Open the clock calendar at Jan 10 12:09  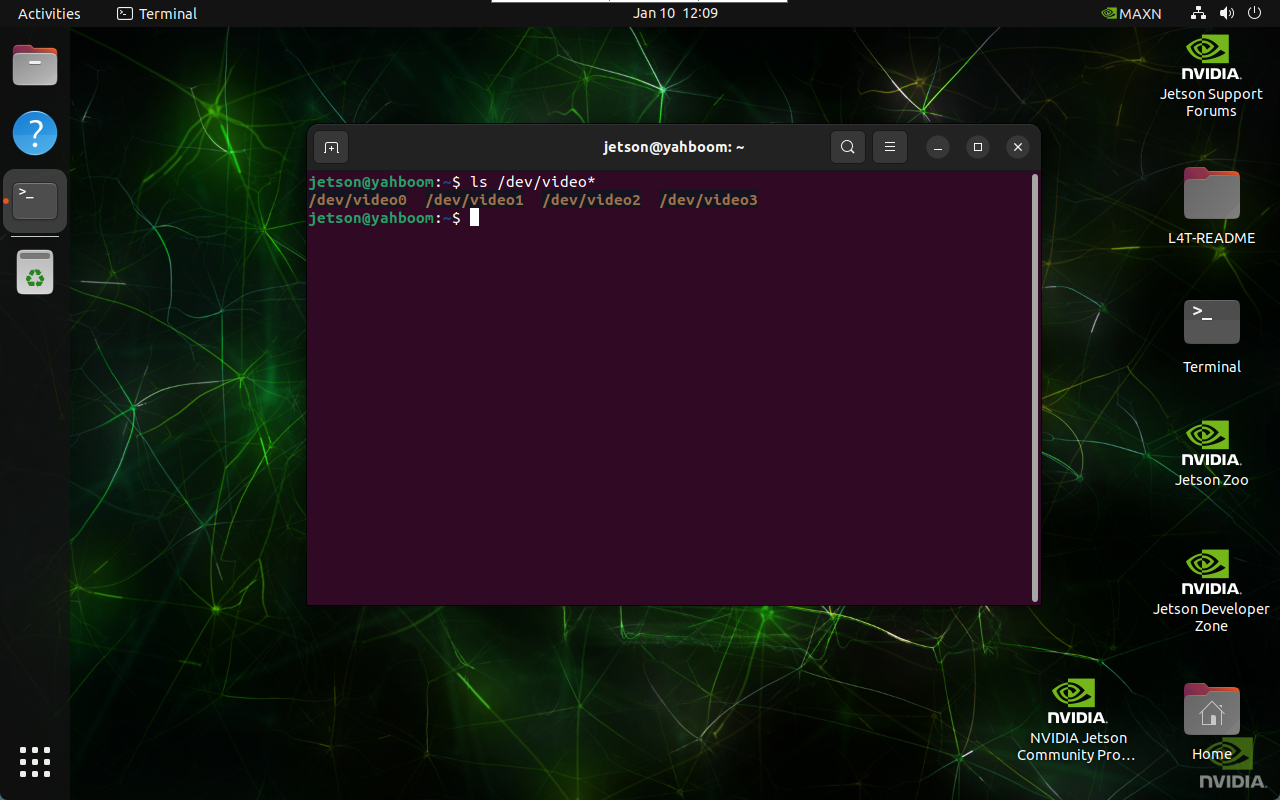pyautogui.click(x=675, y=13)
